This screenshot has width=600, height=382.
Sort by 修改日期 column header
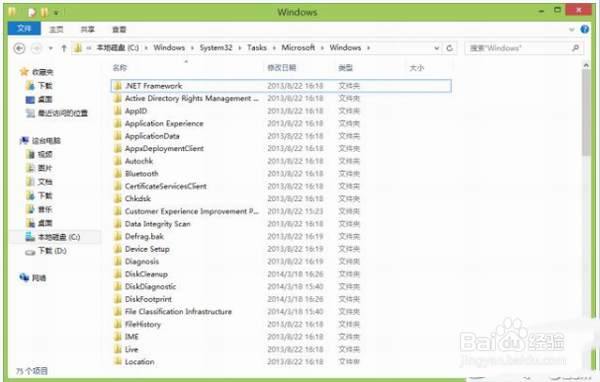tap(282, 68)
